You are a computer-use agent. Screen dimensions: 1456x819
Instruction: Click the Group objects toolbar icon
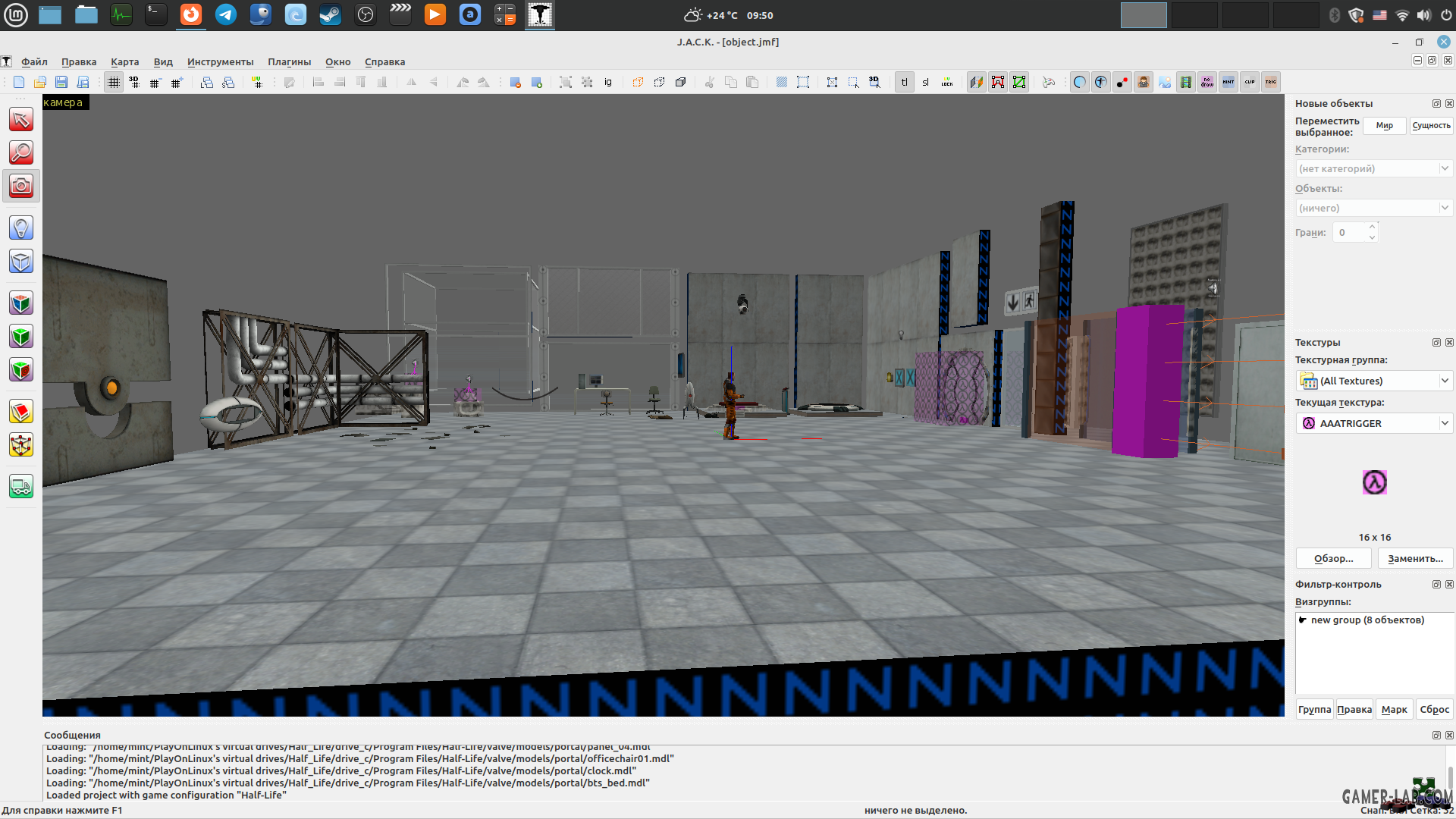566,83
